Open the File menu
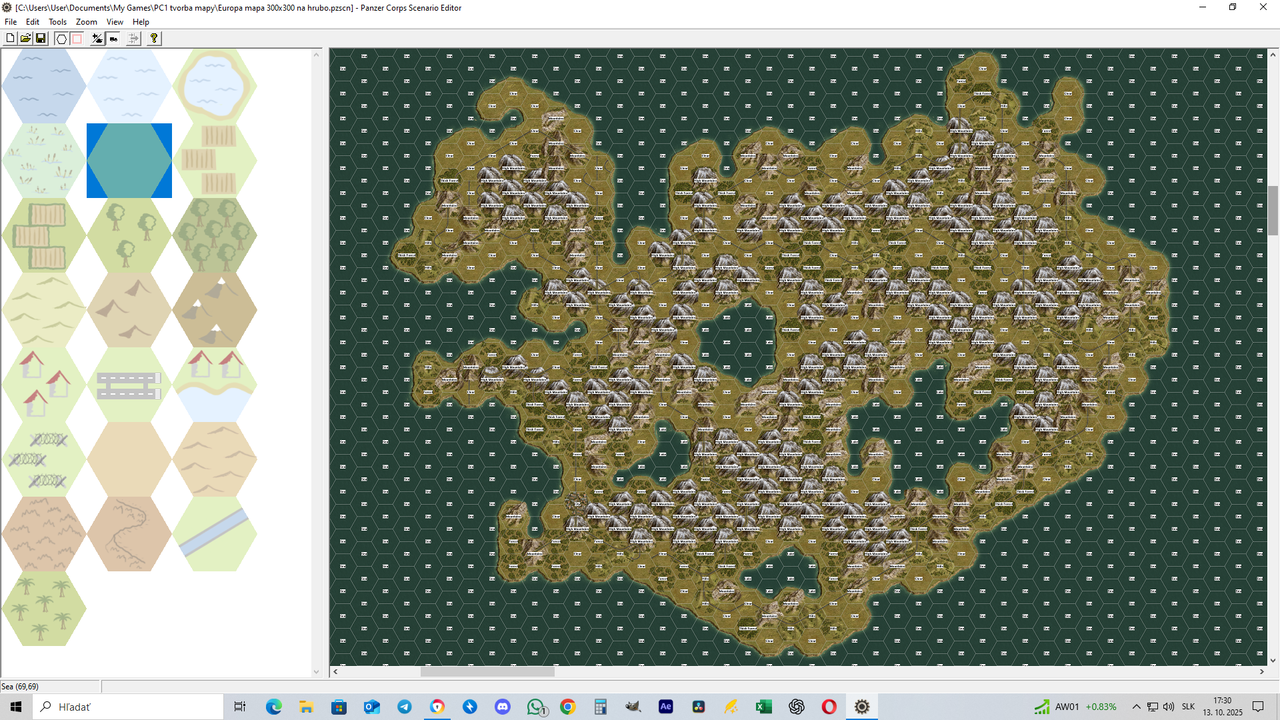 (x=11, y=21)
